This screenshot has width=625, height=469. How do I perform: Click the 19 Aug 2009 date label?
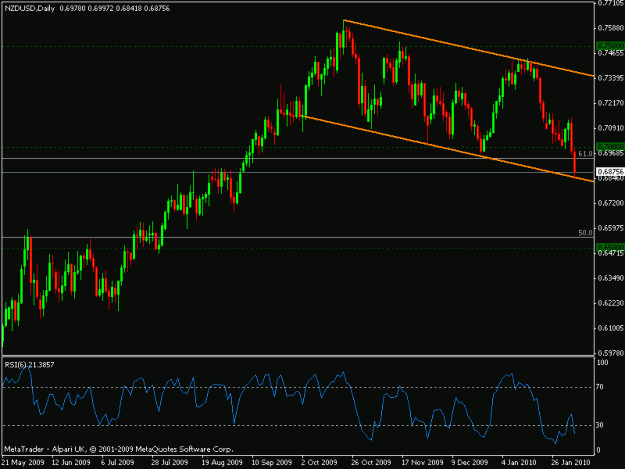point(222,463)
